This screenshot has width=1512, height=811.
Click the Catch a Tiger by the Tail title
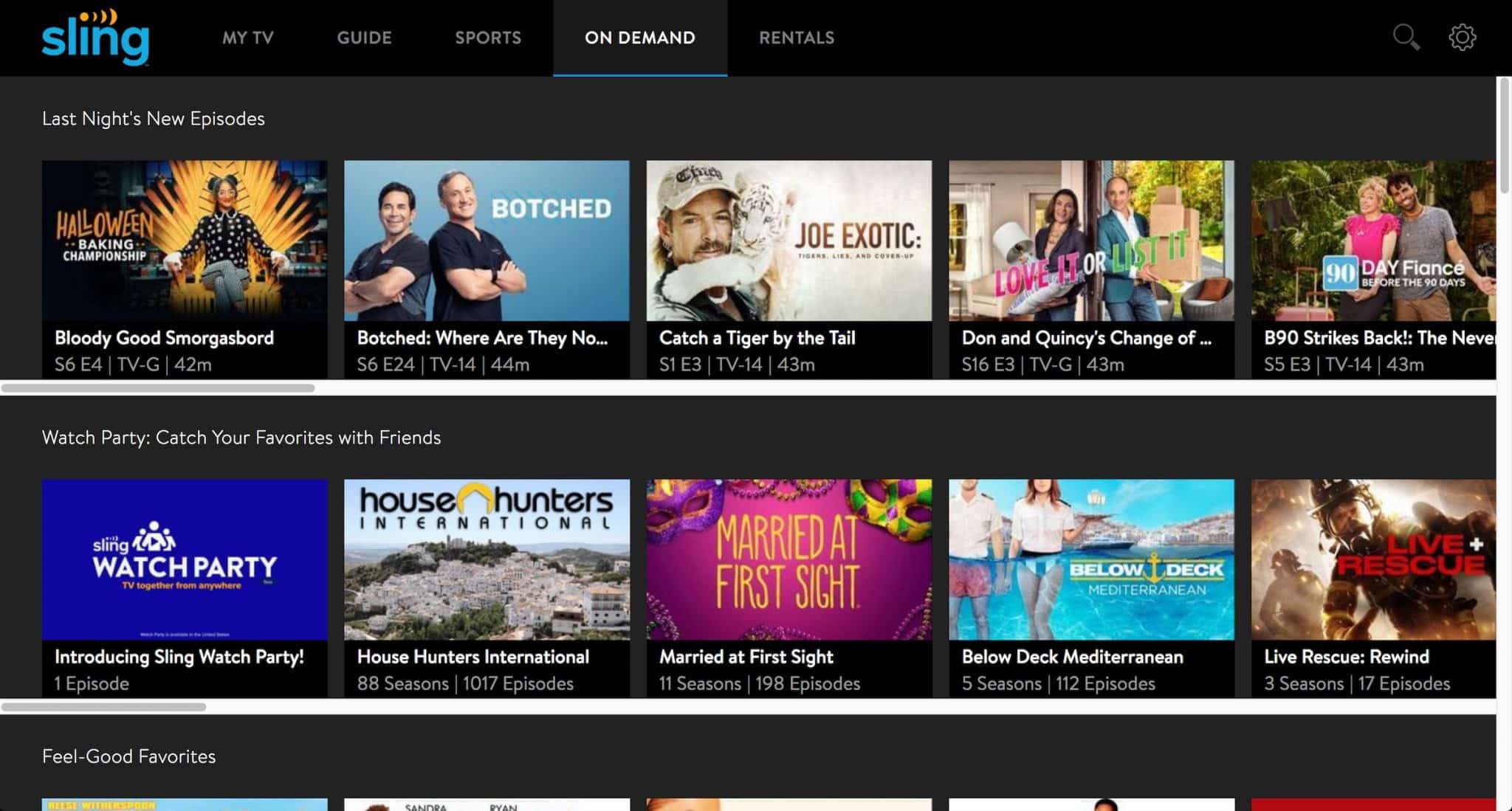pos(757,338)
